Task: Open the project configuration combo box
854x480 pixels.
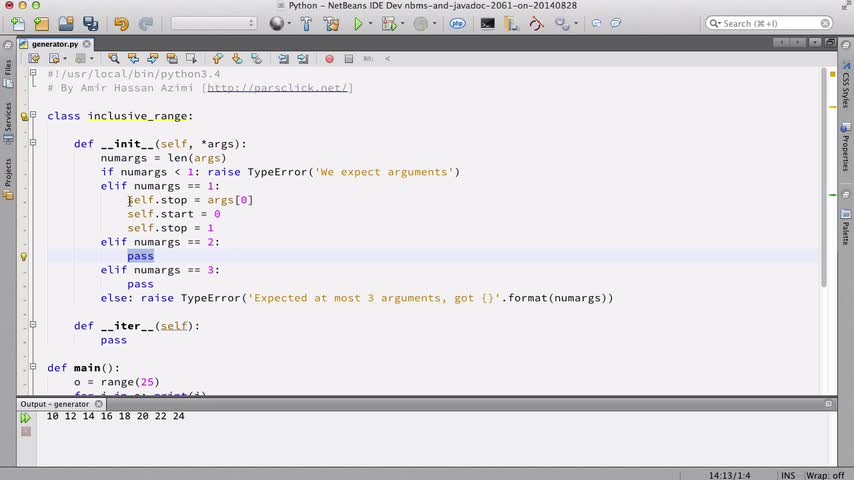Action: coord(214,23)
